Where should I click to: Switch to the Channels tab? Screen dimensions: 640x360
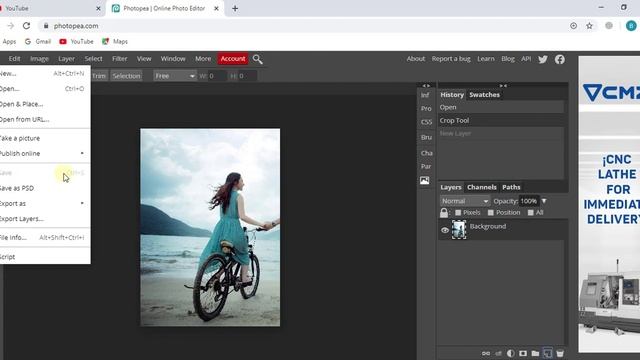pos(482,187)
